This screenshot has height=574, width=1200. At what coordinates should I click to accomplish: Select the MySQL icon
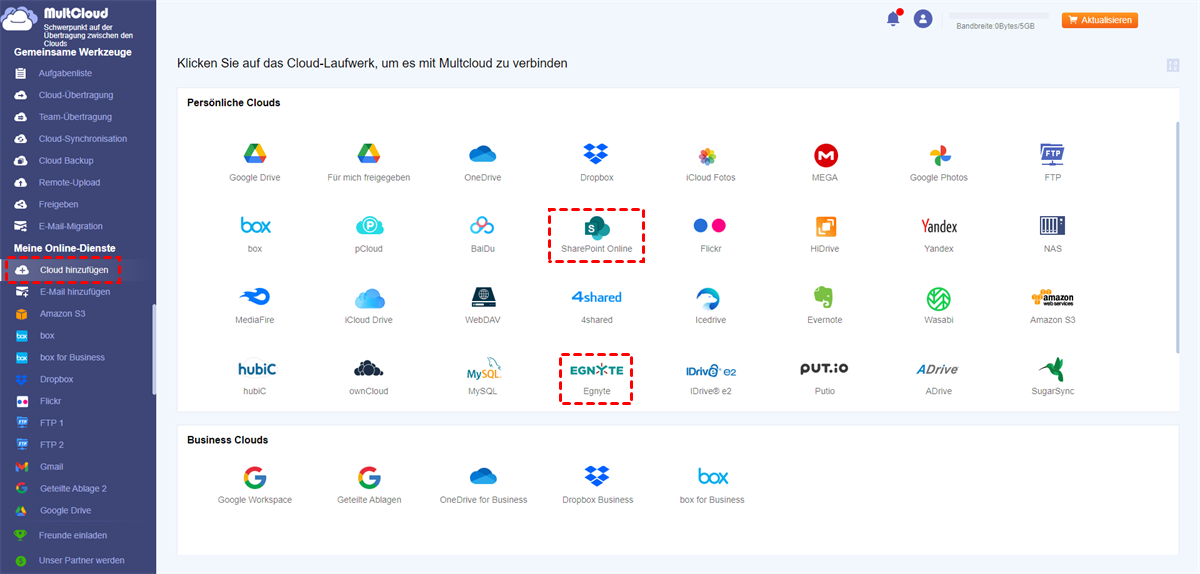coord(483,369)
